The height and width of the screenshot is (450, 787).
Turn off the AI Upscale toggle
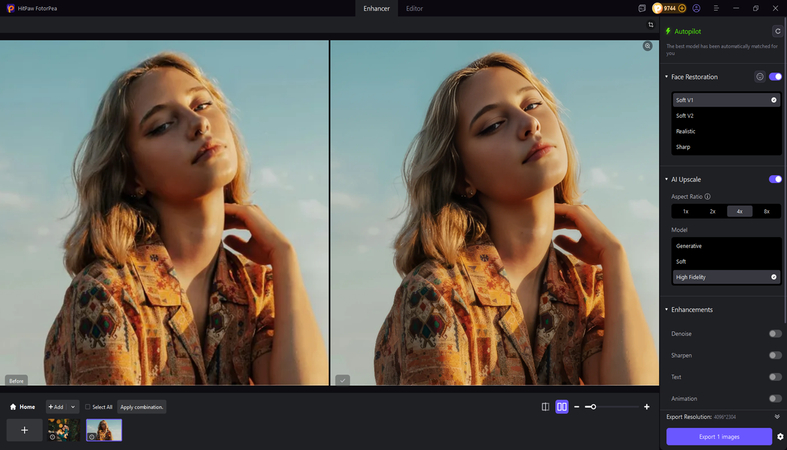coord(775,179)
